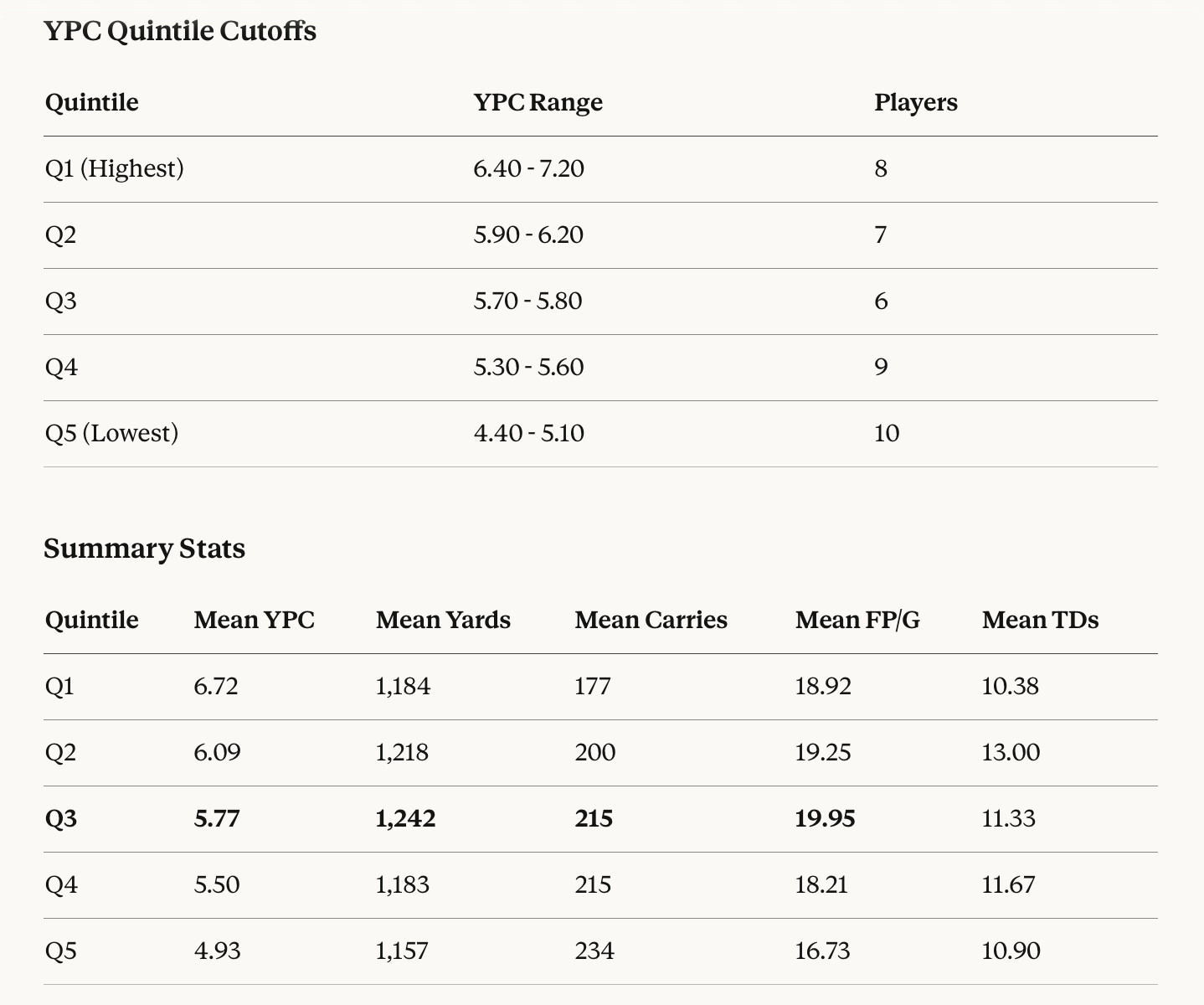Select the Mean Yards column header

[443, 620]
